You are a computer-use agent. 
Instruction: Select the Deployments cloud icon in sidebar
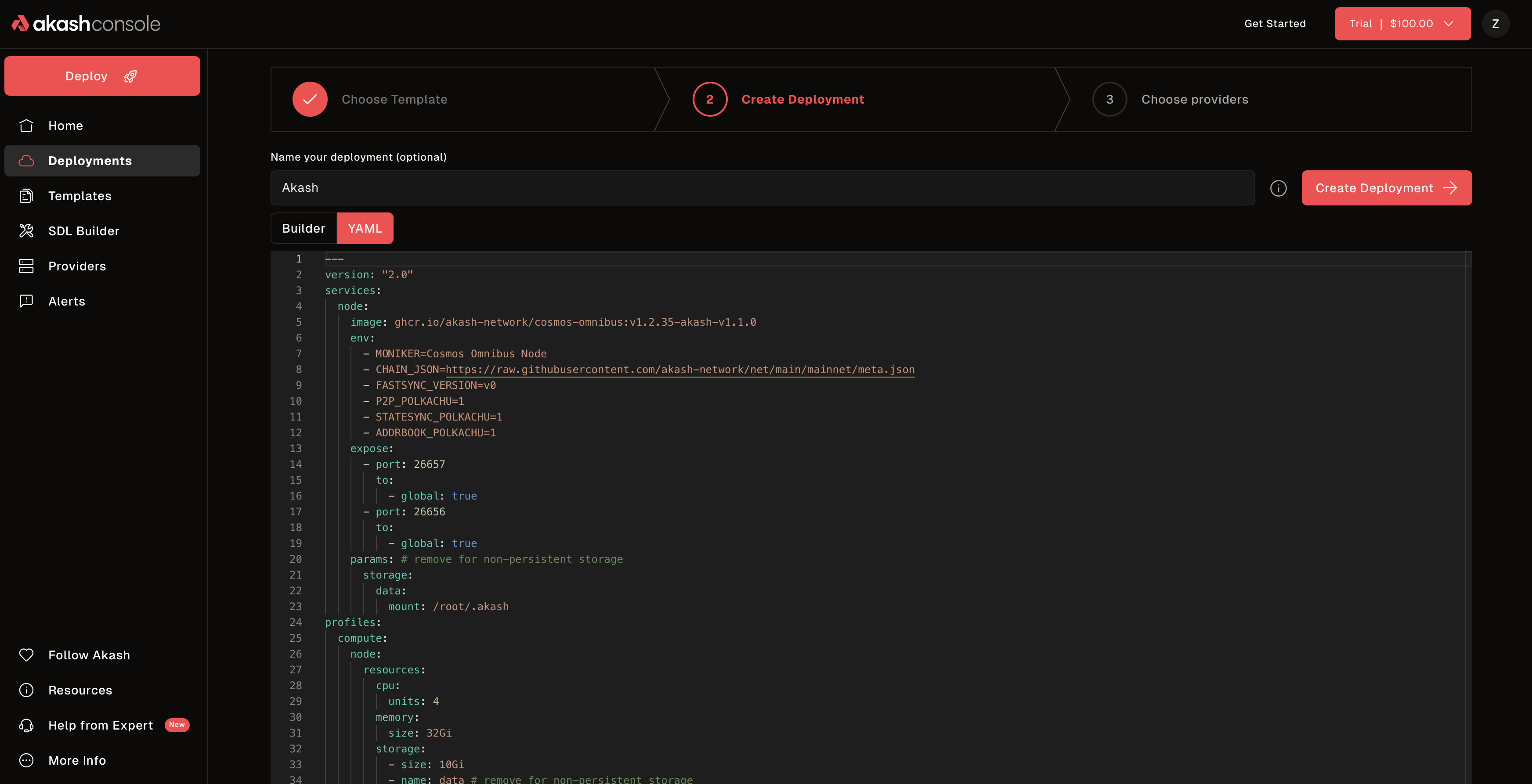coord(27,161)
